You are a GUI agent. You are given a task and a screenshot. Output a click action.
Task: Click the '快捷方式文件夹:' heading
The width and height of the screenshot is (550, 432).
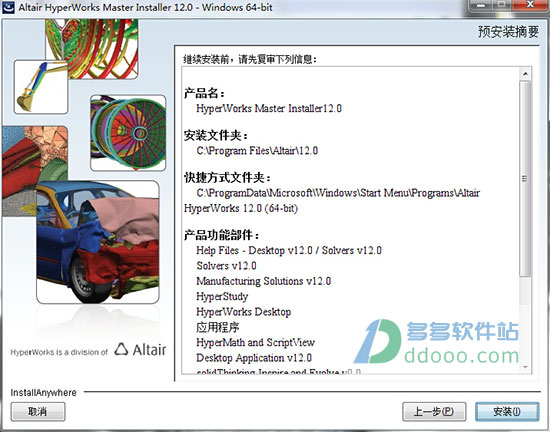(228, 178)
